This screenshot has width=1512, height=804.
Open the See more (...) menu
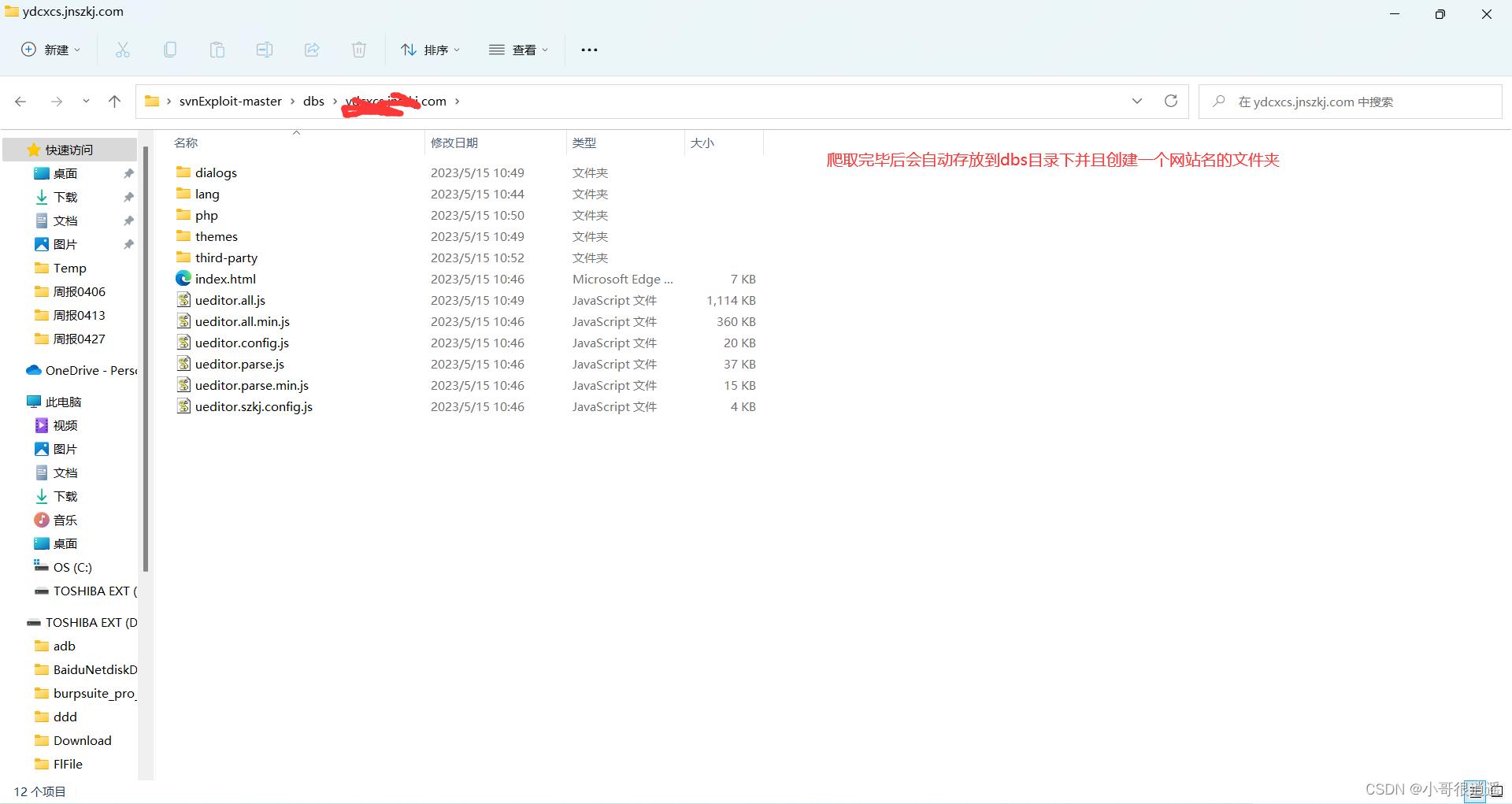click(589, 50)
